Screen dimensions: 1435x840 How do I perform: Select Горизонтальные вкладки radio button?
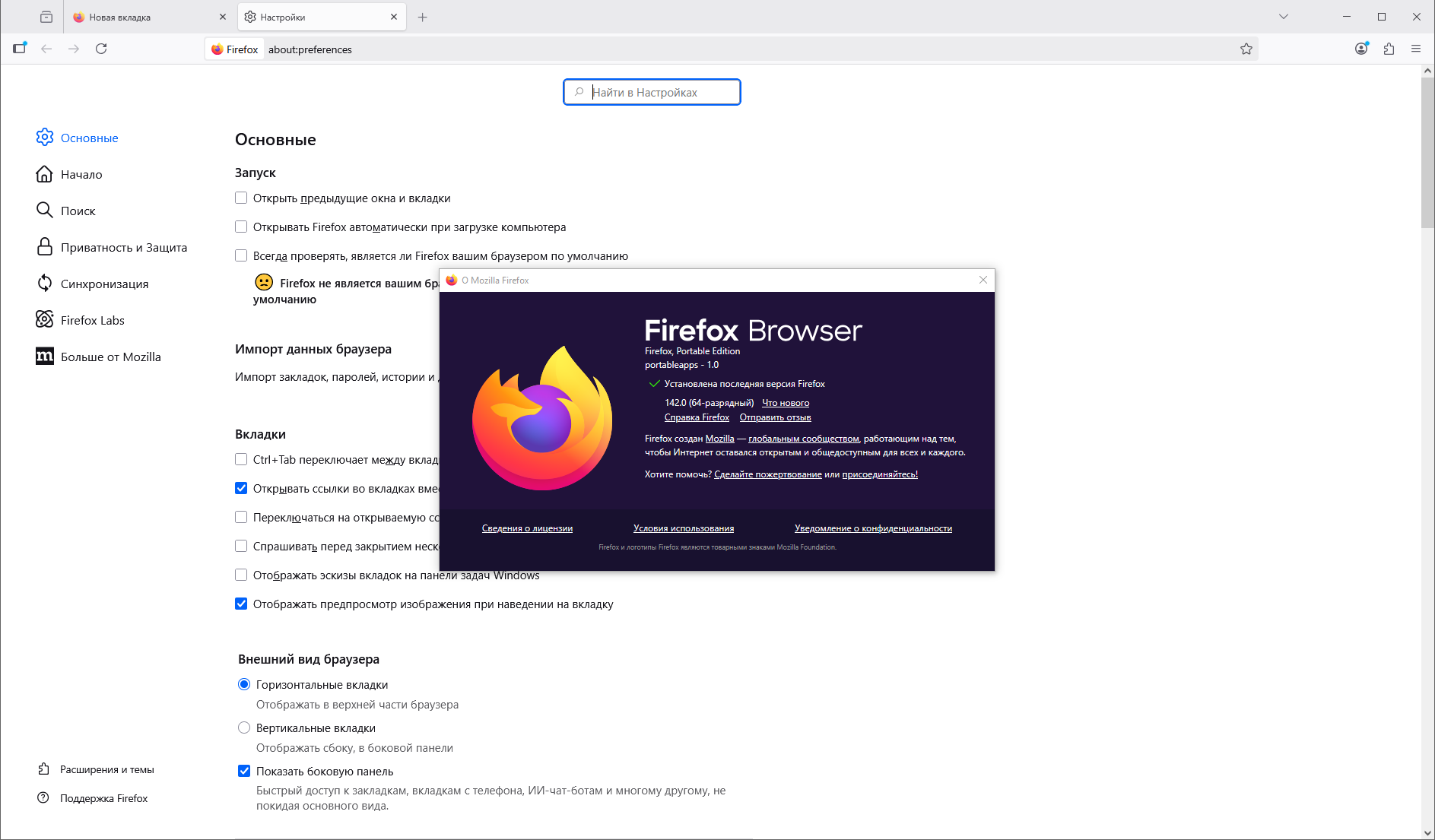pyautogui.click(x=244, y=684)
